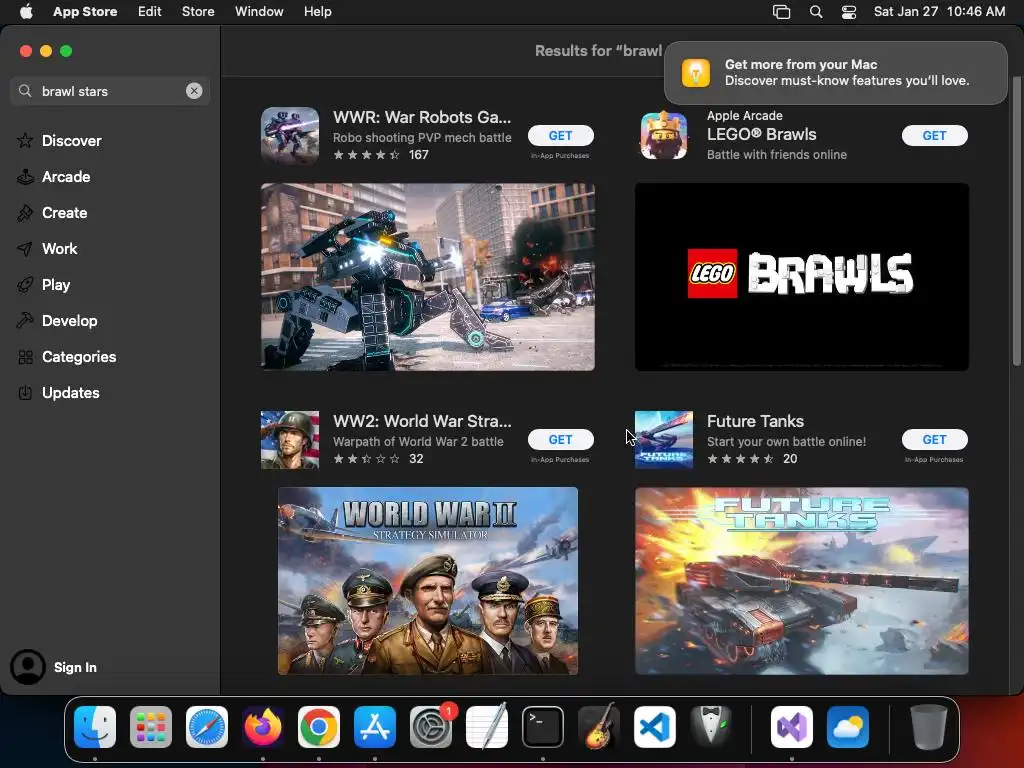The image size is (1024, 768).
Task: Open Visual Studio purple icon in Dock
Action: click(792, 727)
